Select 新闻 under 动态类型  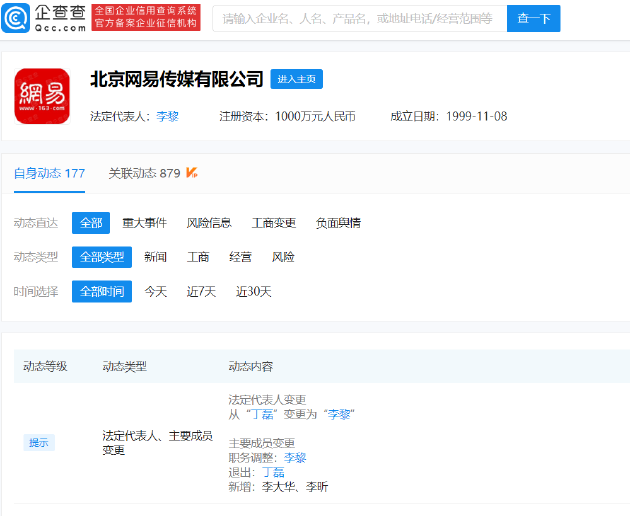(x=155, y=257)
